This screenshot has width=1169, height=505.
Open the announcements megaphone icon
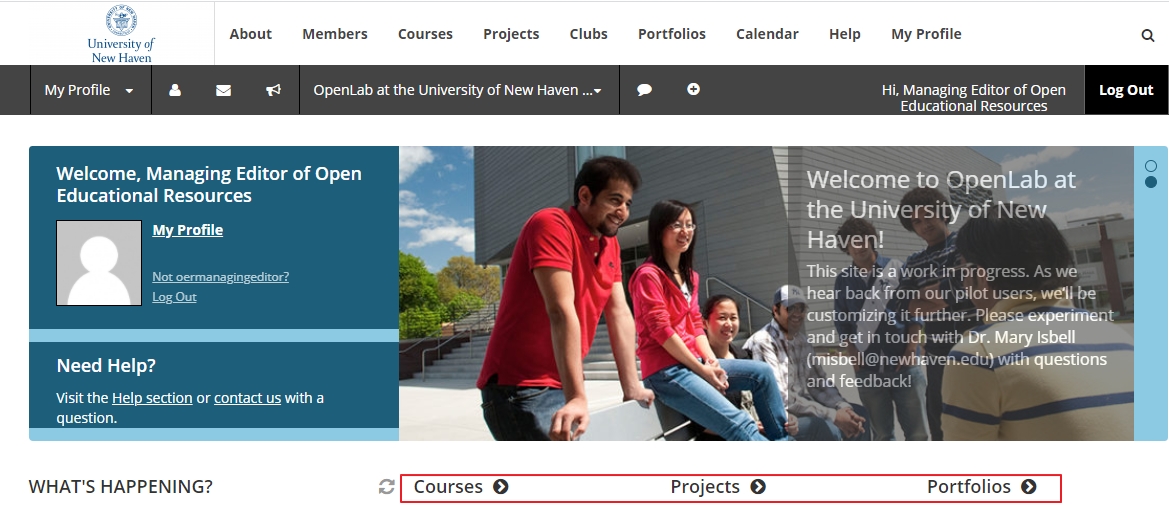click(274, 90)
